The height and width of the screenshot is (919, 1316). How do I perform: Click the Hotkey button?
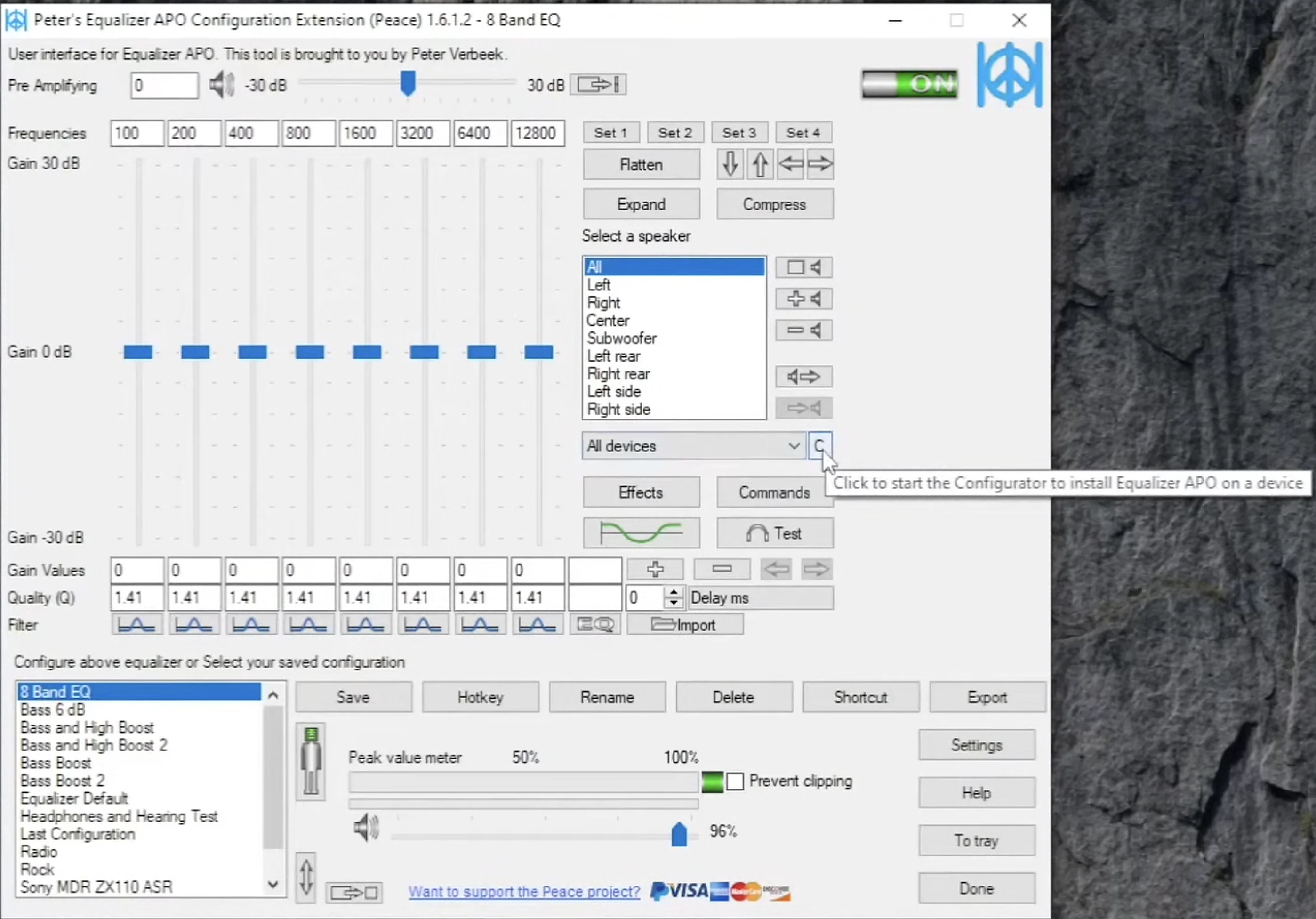(x=480, y=697)
